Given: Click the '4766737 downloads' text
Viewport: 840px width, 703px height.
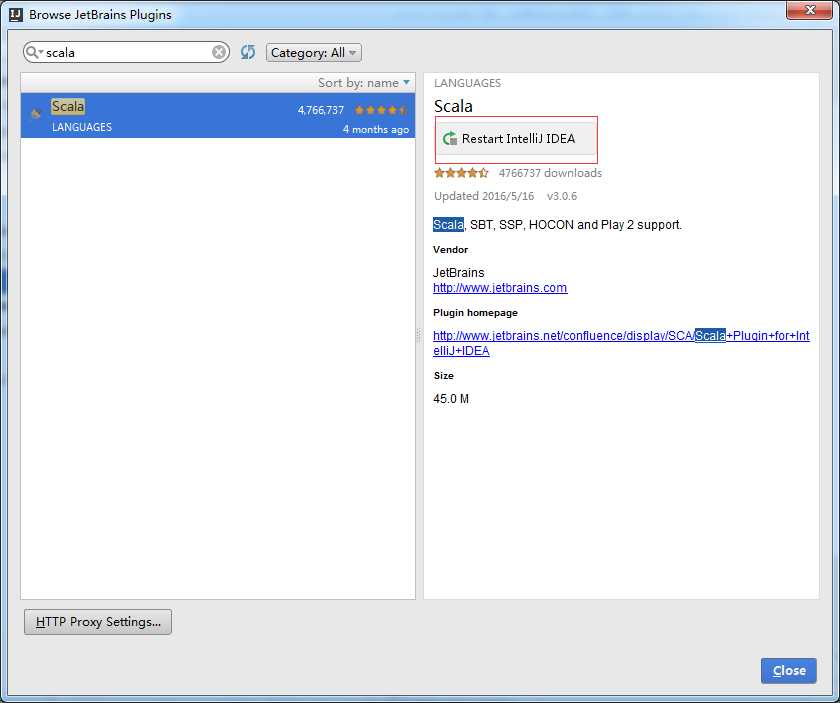Looking at the screenshot, I should pos(550,173).
